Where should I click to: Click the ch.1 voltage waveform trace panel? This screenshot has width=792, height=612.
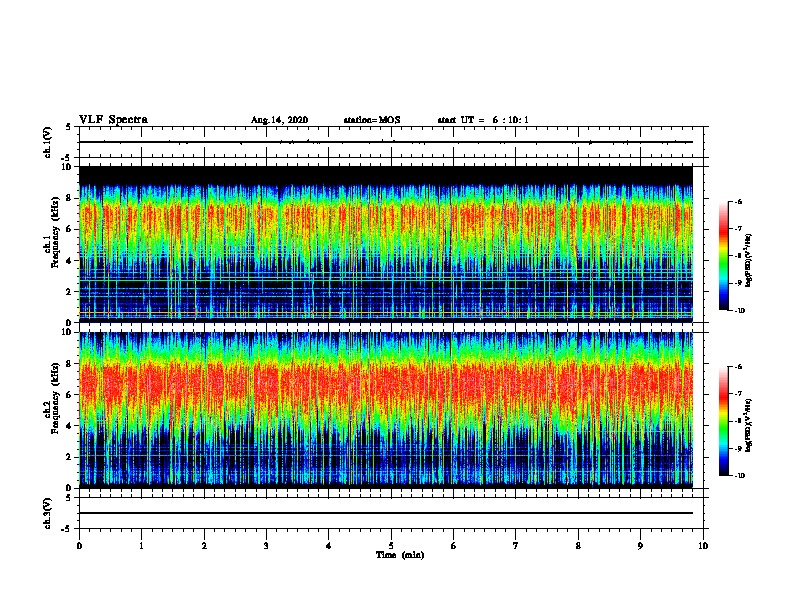391,142
